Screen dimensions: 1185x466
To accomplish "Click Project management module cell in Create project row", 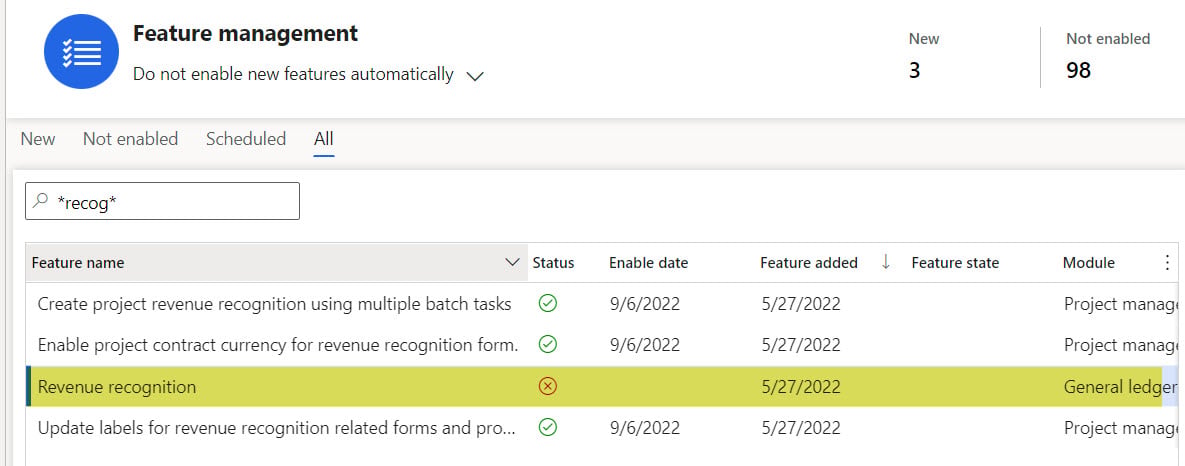I will coord(1121,304).
